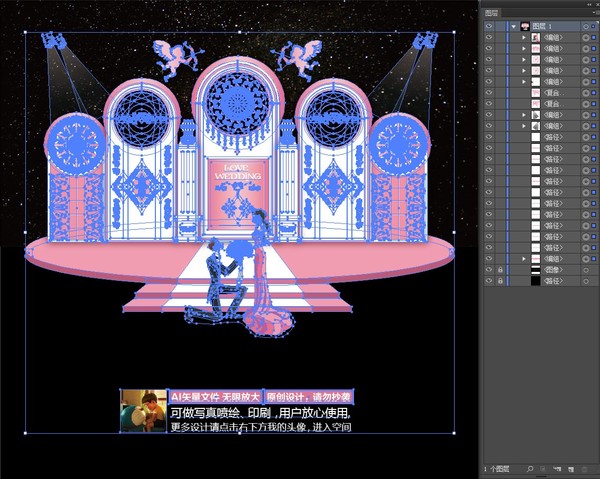
Task: Select the 图层 1 layer name
Action: 542,26
